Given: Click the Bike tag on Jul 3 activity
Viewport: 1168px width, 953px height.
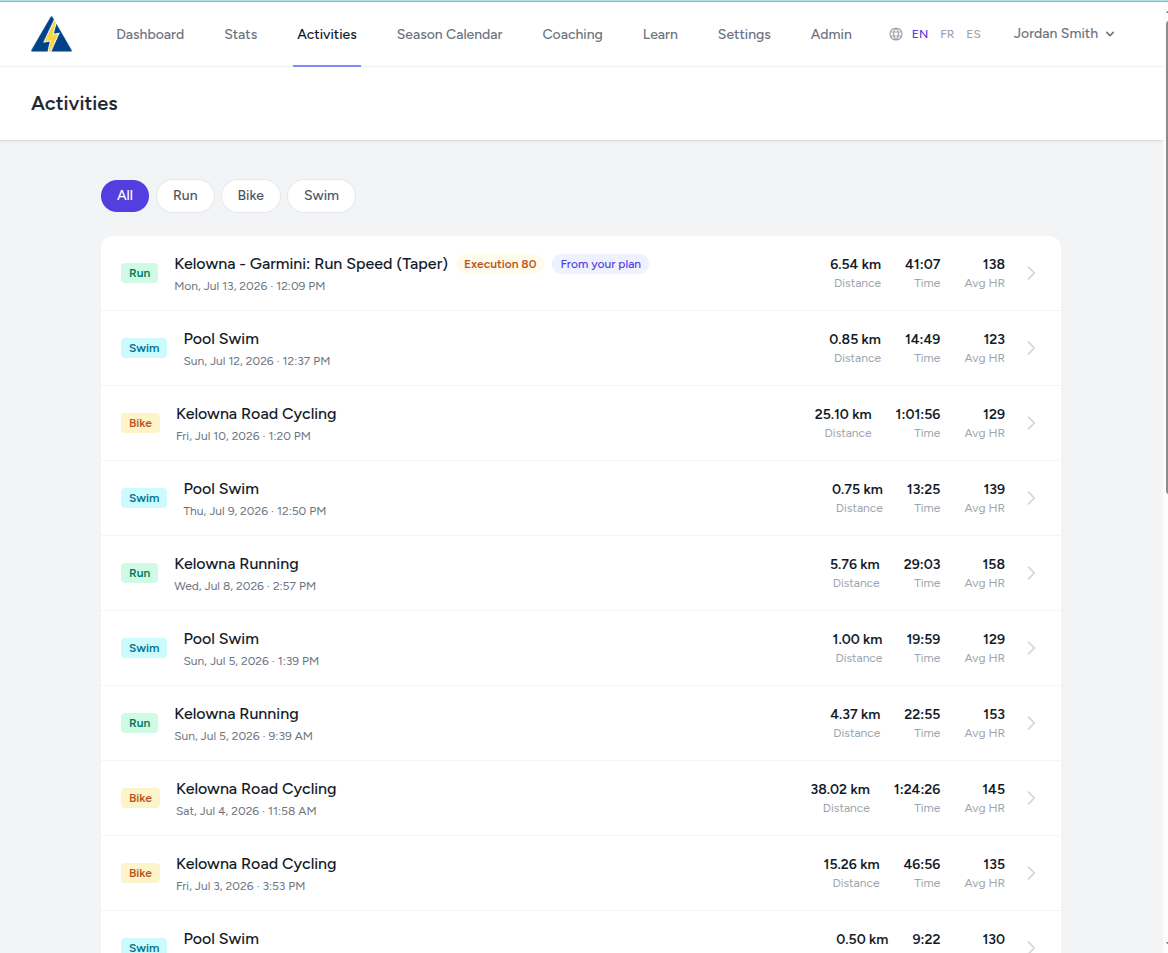Looking at the screenshot, I should click(140, 873).
